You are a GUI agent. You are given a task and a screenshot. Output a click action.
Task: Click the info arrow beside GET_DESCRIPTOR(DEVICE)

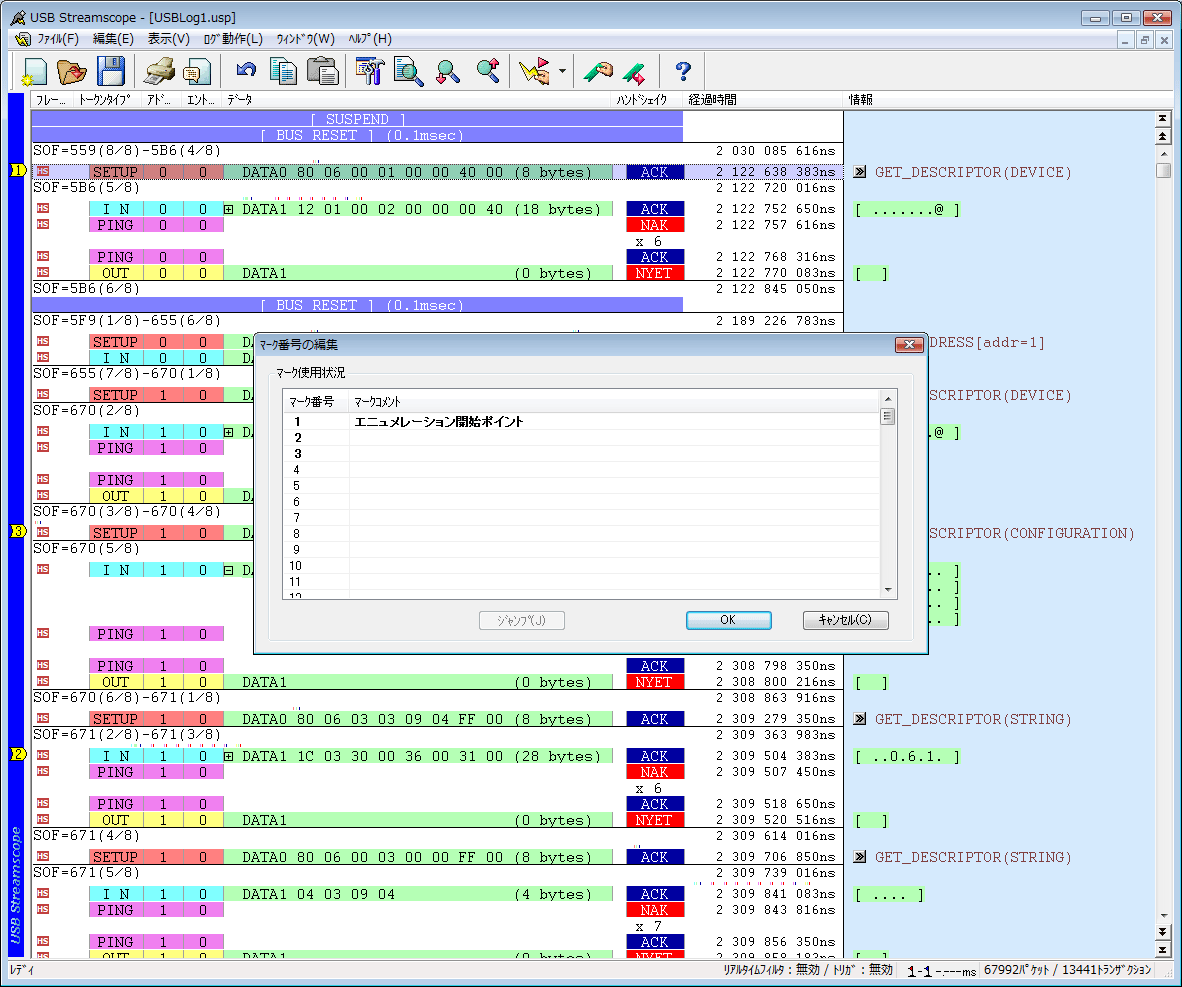click(x=859, y=172)
